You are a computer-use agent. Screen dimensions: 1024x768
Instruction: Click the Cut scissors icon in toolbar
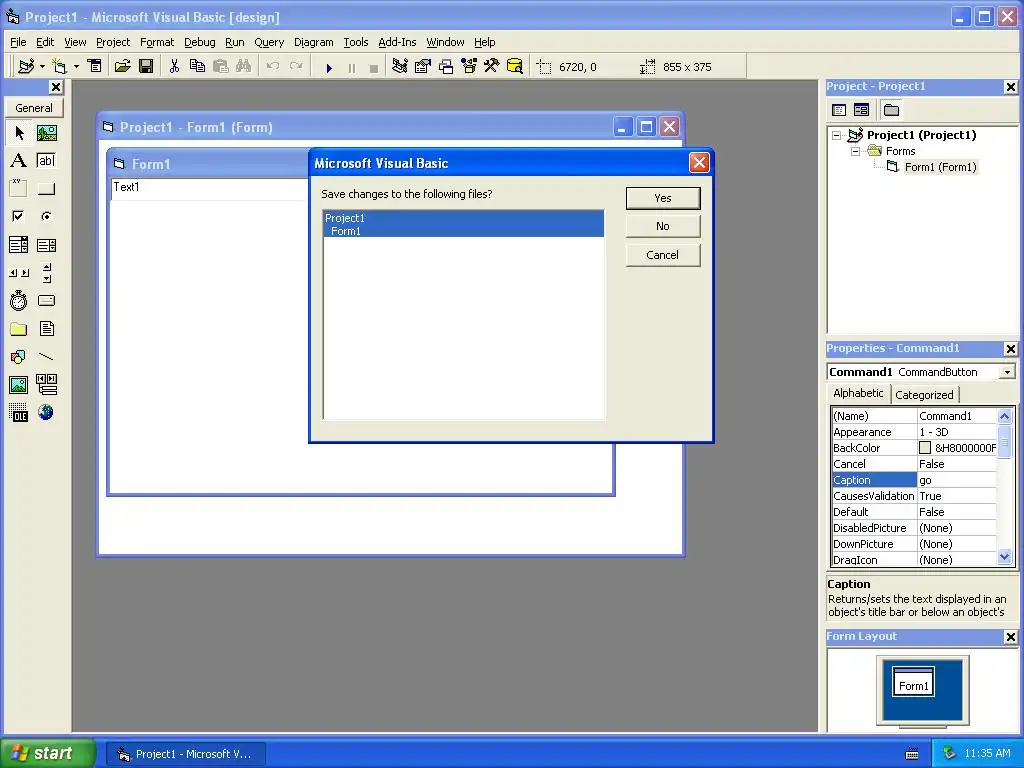[174, 67]
